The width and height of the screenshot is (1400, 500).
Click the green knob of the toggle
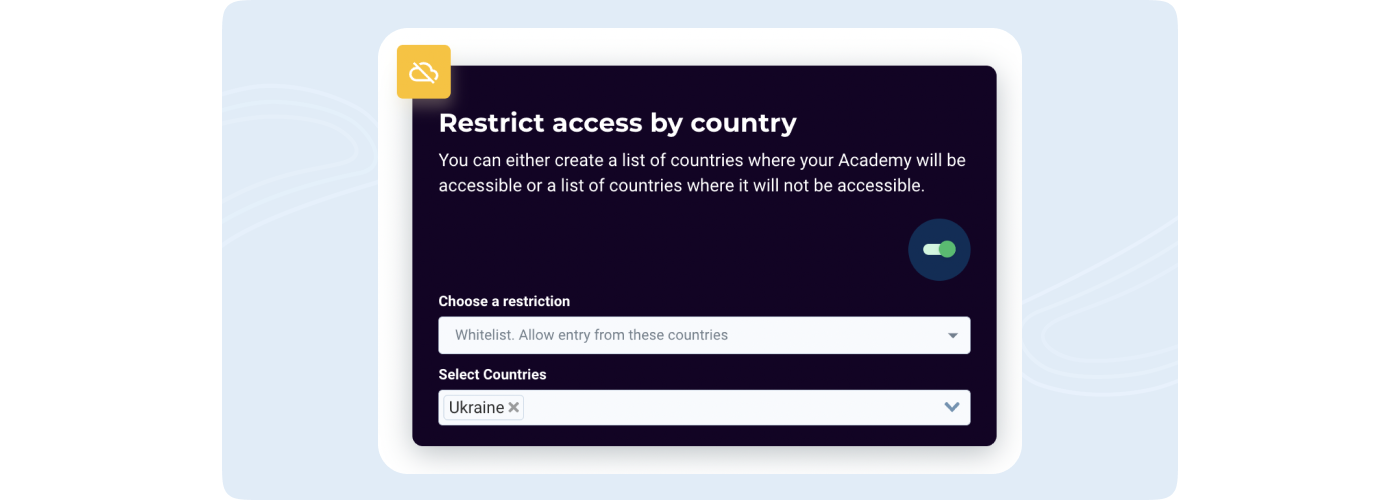pos(947,249)
